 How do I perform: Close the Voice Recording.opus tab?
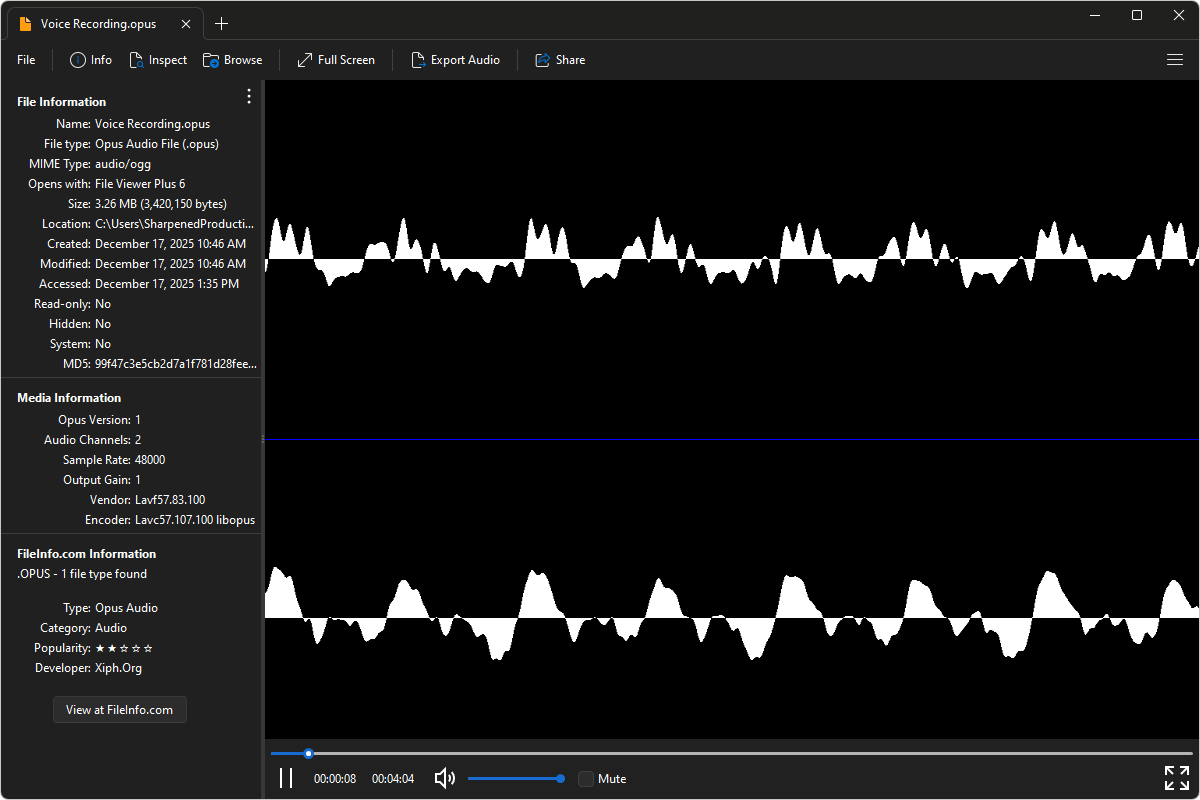pos(186,23)
